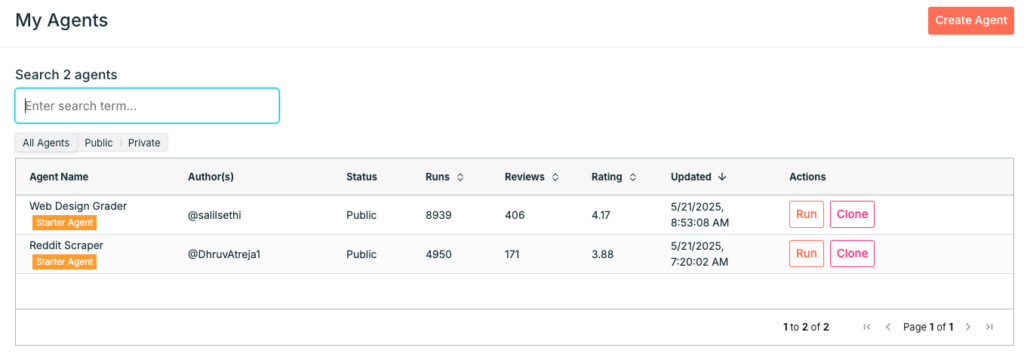Select author @DhruvAtreja1
This screenshot has height=360, width=1024.
coord(224,254)
